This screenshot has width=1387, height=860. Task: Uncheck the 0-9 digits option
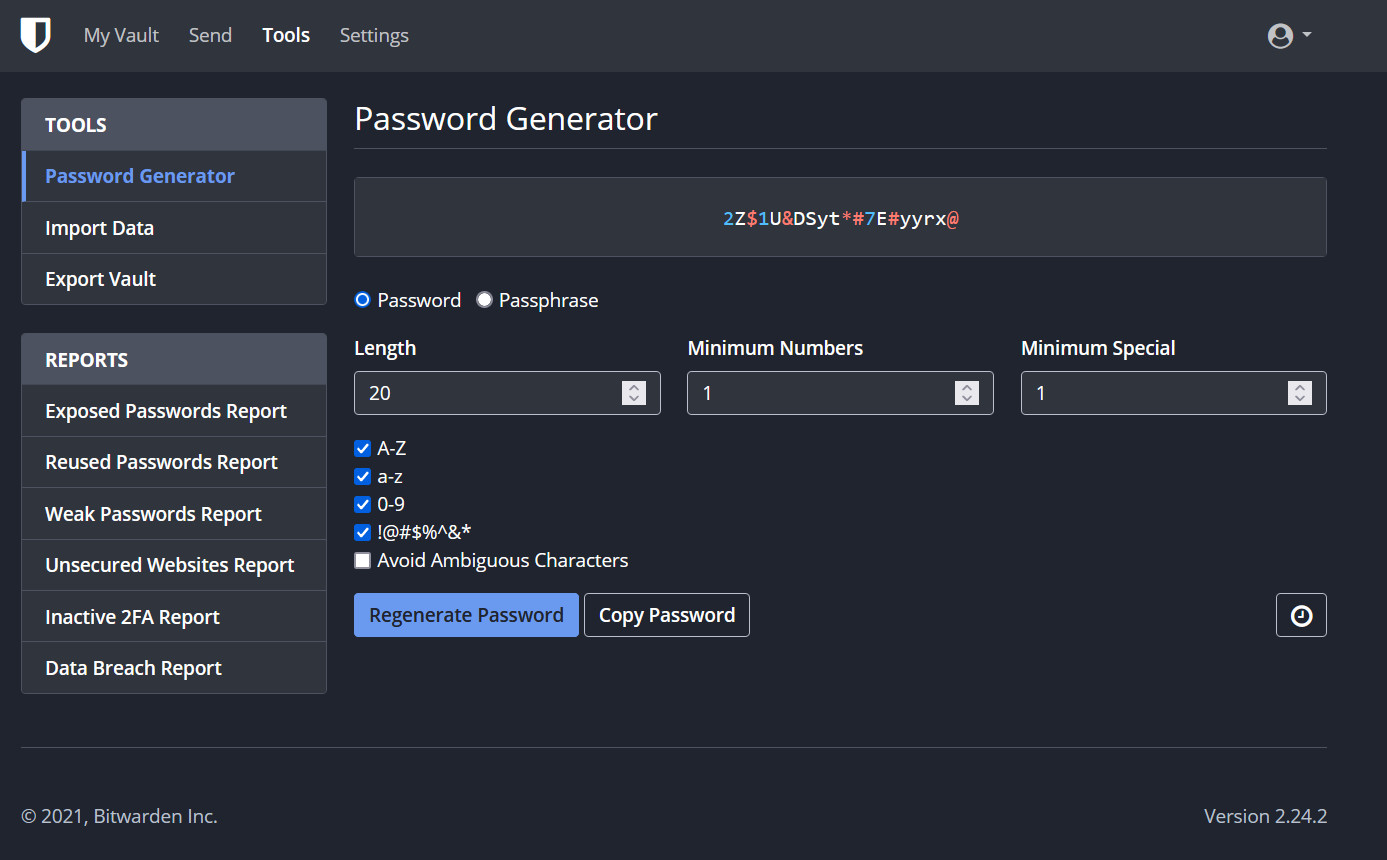click(362, 504)
